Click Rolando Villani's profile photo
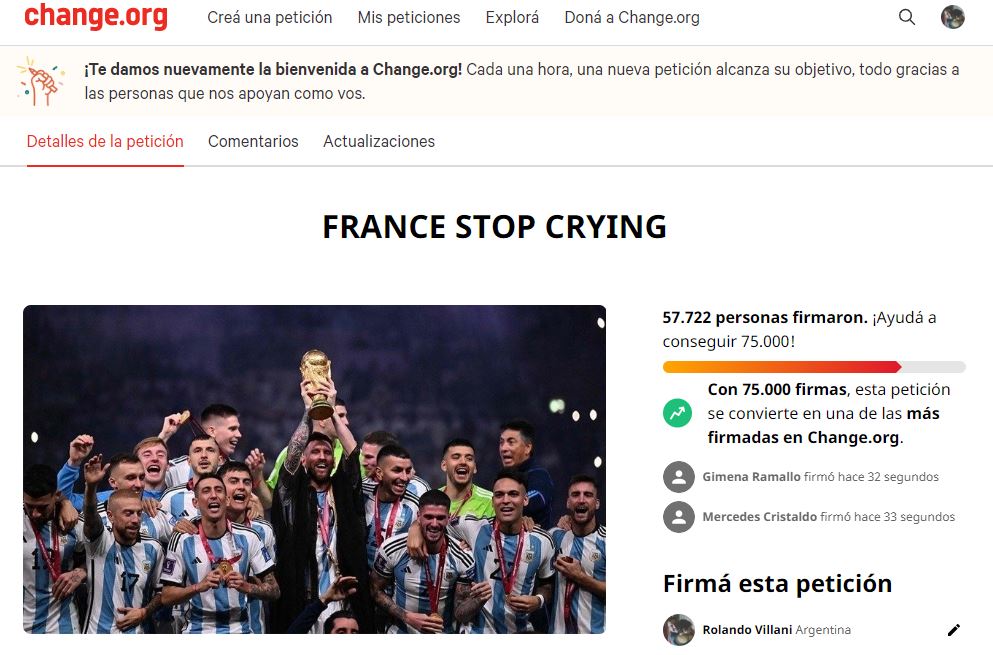This screenshot has height=655, width=993. click(679, 630)
